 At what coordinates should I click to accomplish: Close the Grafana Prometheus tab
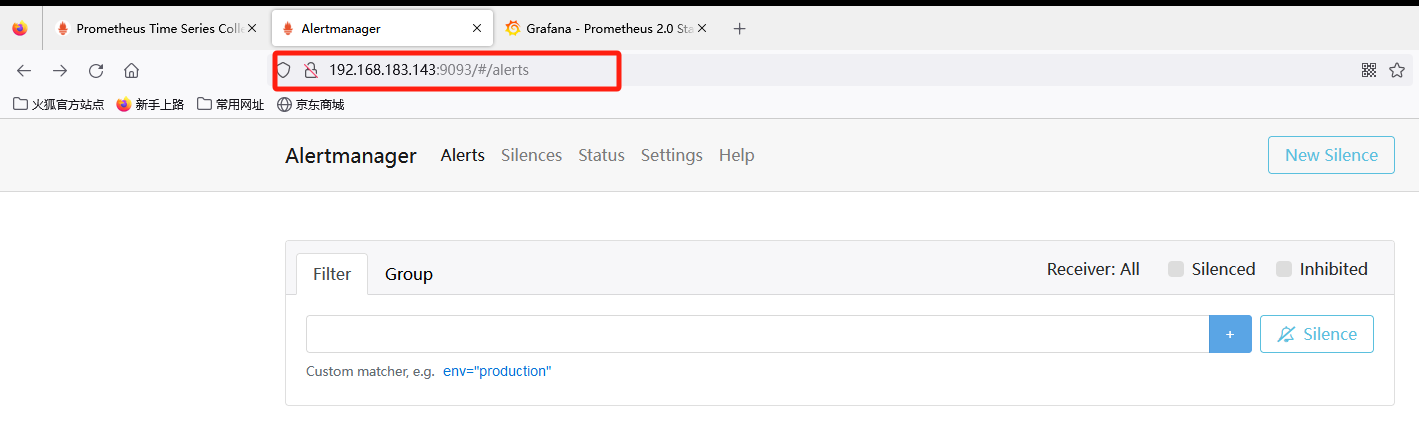point(703,29)
